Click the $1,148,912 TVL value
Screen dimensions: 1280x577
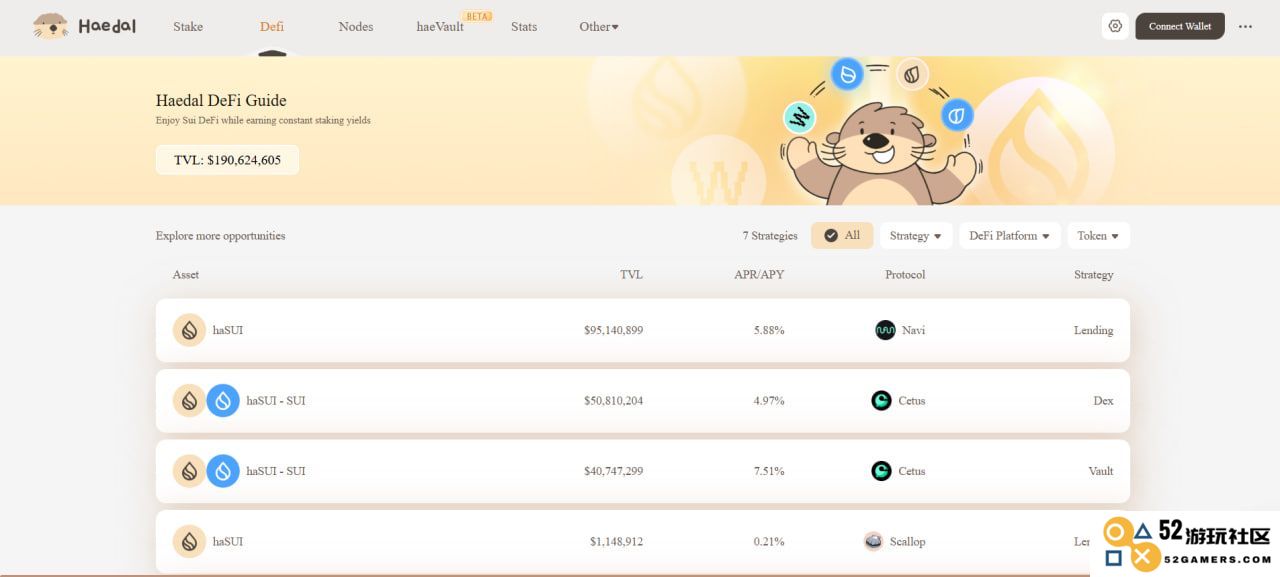point(616,542)
